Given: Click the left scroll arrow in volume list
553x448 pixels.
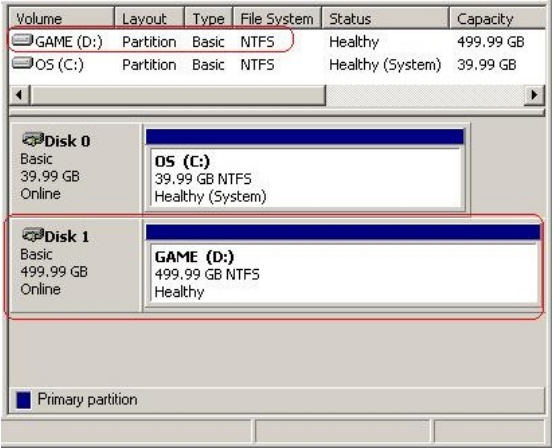Looking at the screenshot, I should point(19,95).
